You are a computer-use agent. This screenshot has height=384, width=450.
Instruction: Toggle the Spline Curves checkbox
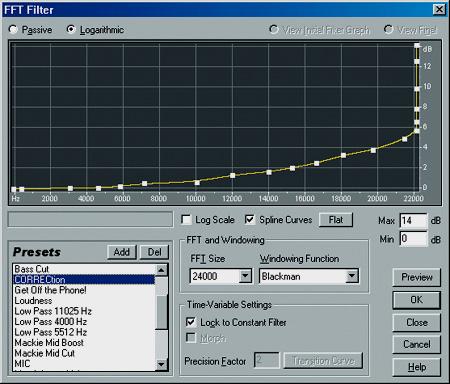pyautogui.click(x=250, y=220)
